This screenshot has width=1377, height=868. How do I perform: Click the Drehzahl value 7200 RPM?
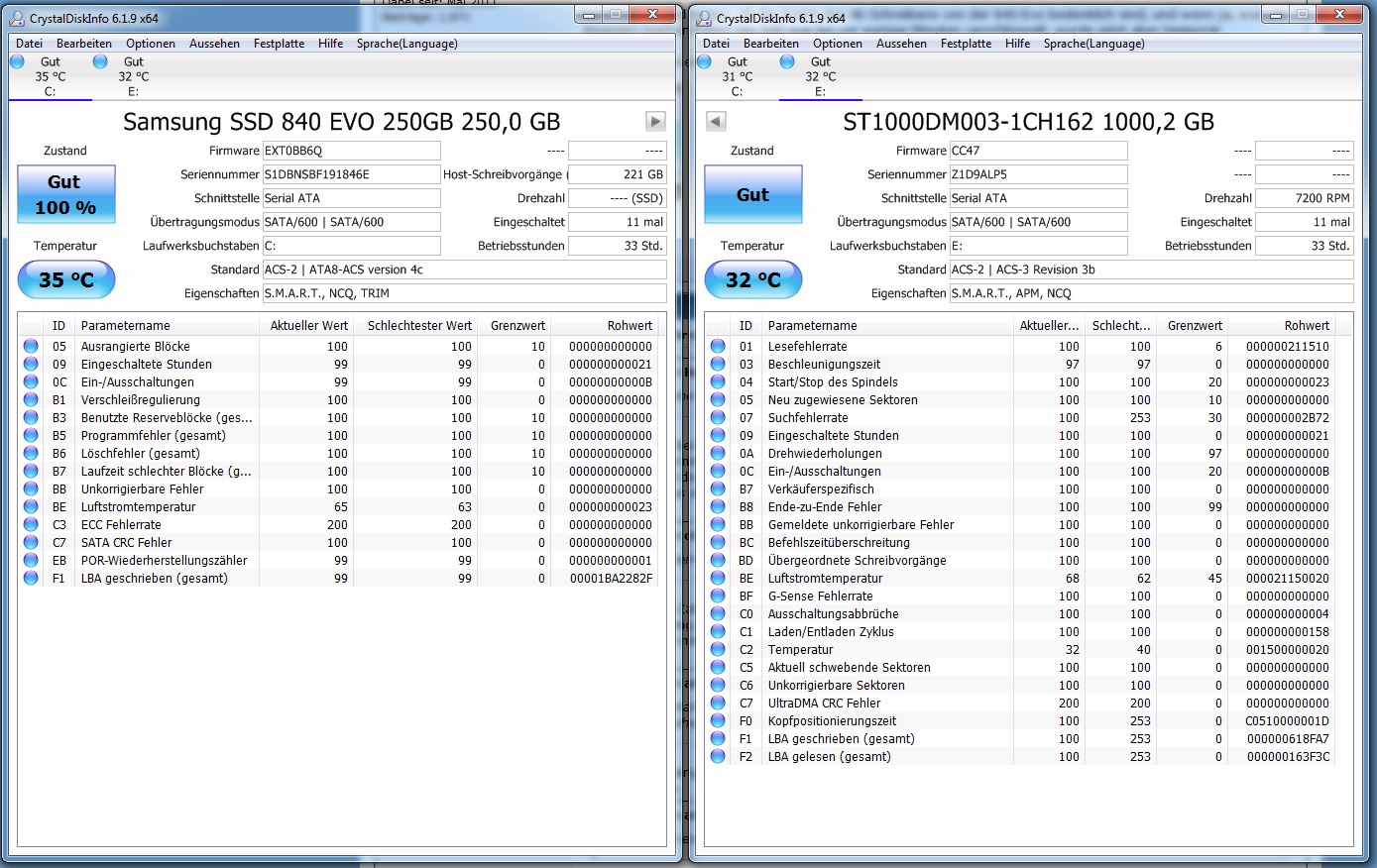[1305, 198]
